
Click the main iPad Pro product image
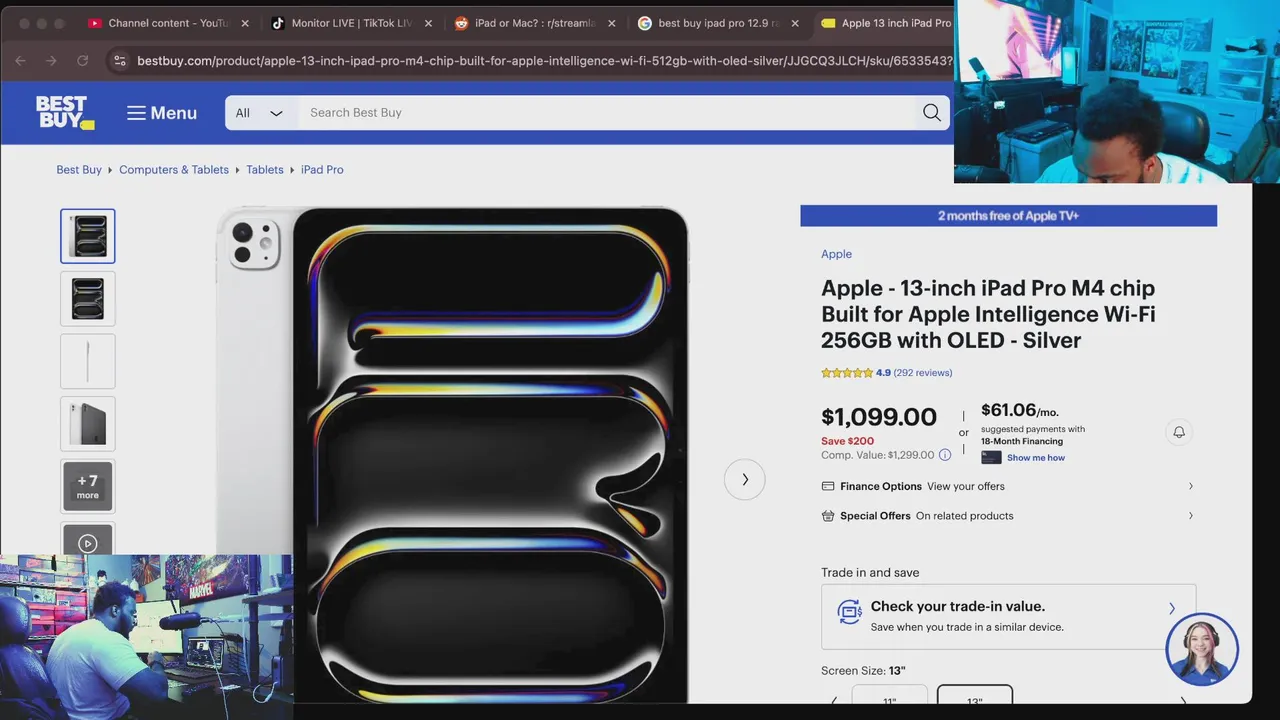pos(452,455)
